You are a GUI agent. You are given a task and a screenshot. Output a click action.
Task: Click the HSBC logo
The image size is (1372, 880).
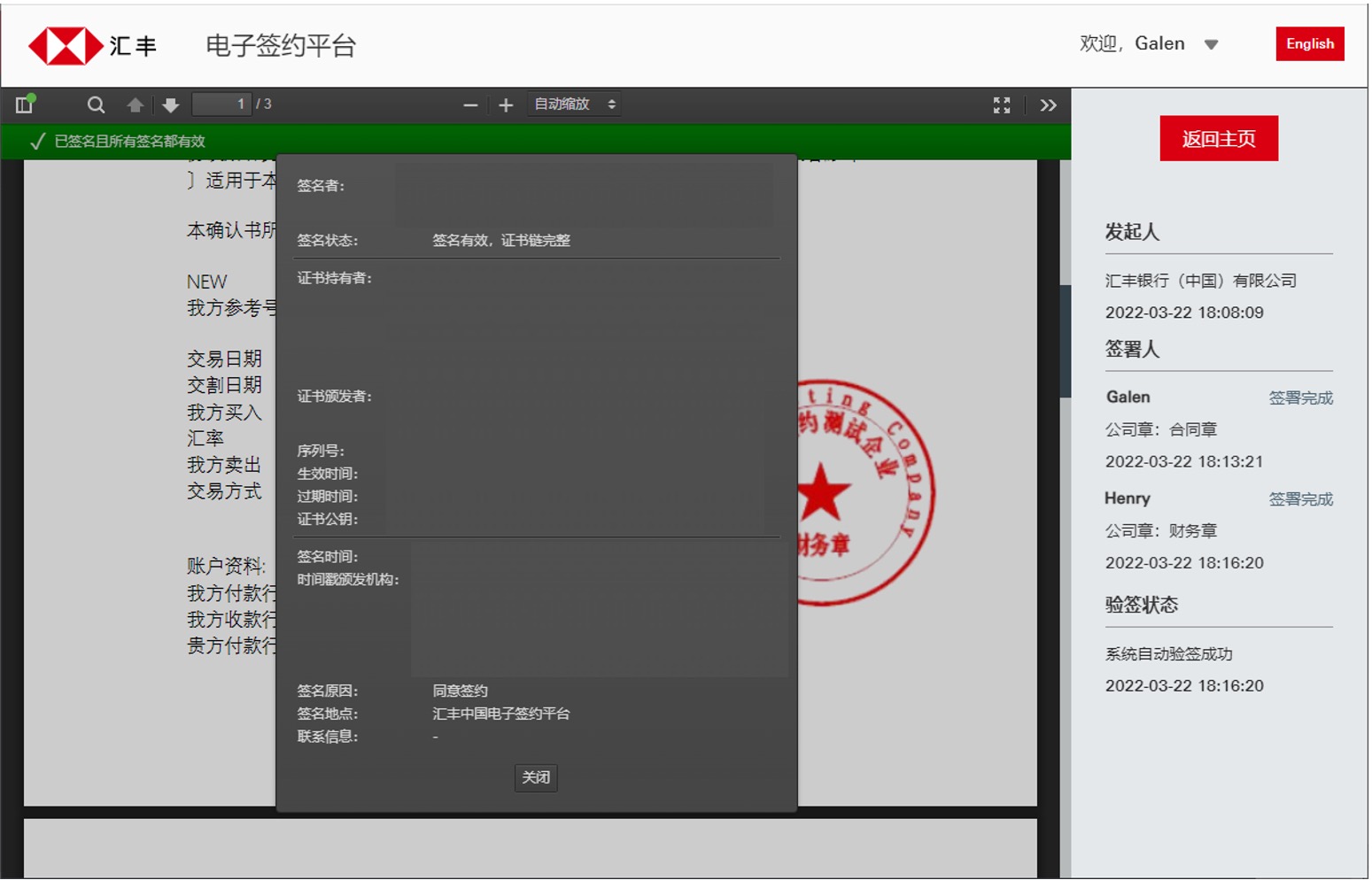(91, 45)
